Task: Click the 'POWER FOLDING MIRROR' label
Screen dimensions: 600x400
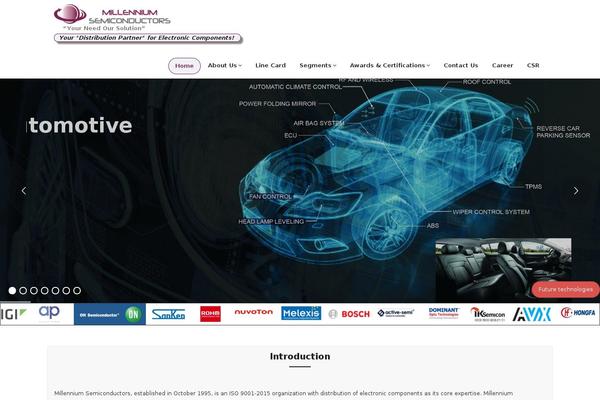Action: [x=277, y=104]
